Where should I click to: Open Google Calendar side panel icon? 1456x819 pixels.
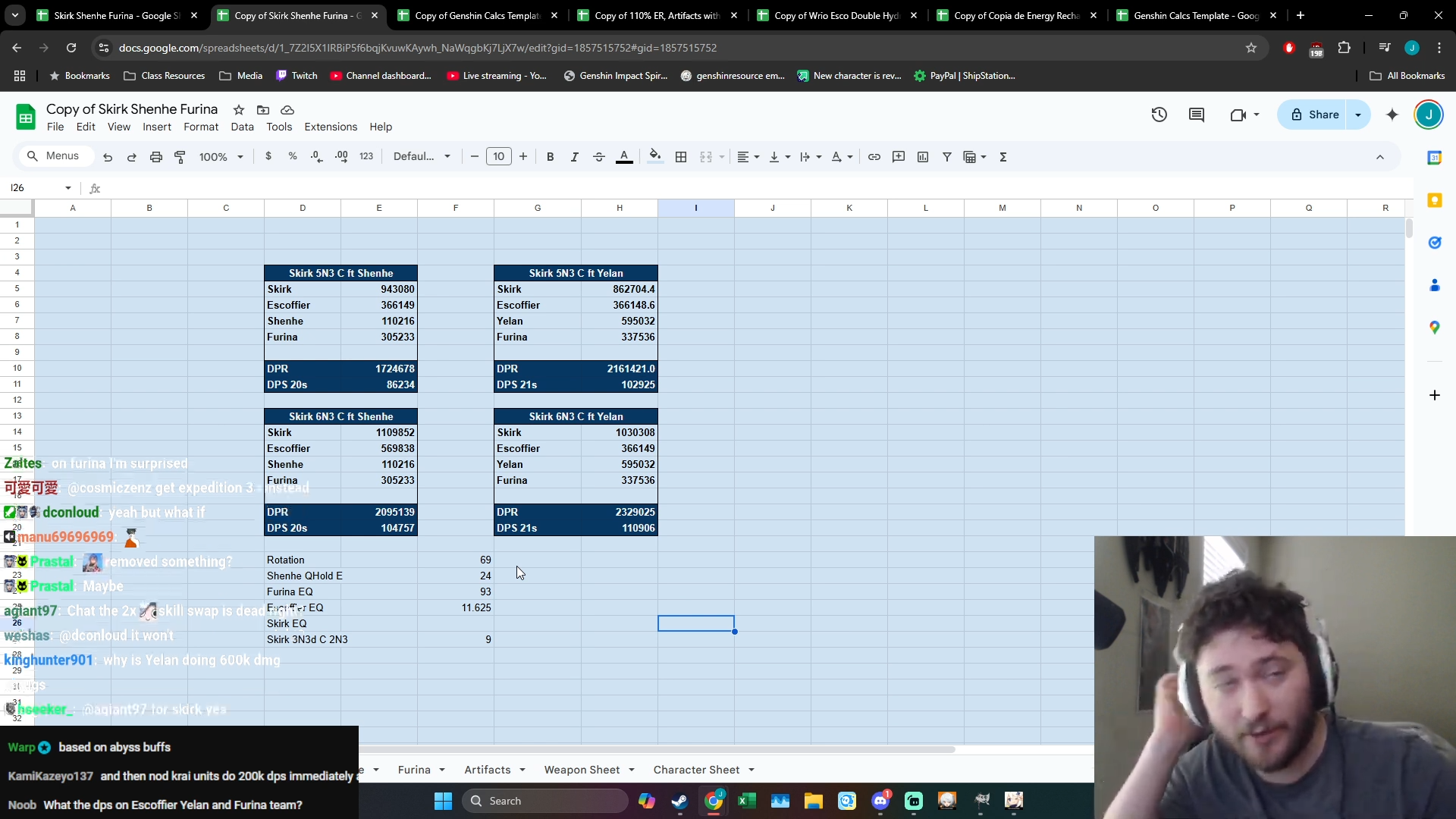point(1435,158)
